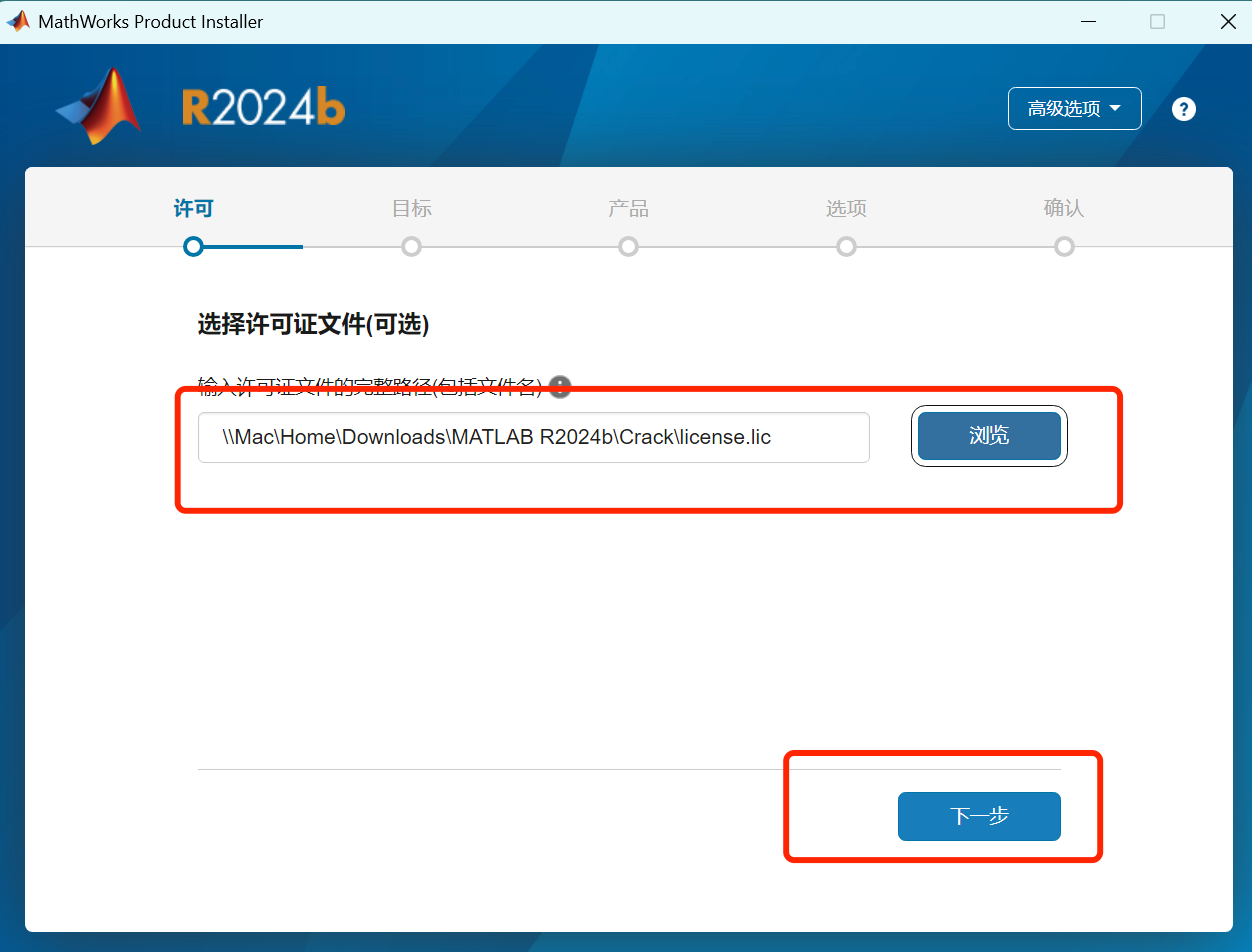Click the 下一步 button
This screenshot has height=952, width=1252.
979,816
